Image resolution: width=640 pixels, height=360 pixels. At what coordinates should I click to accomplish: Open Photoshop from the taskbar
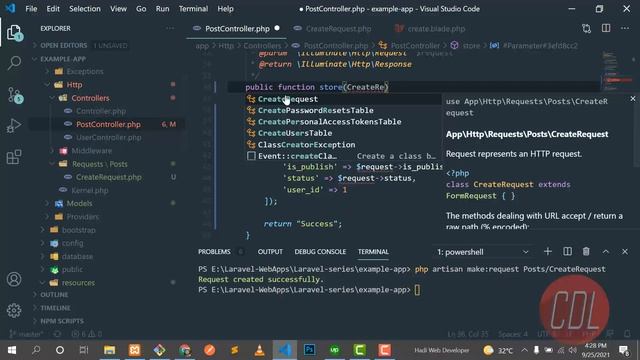coord(309,350)
